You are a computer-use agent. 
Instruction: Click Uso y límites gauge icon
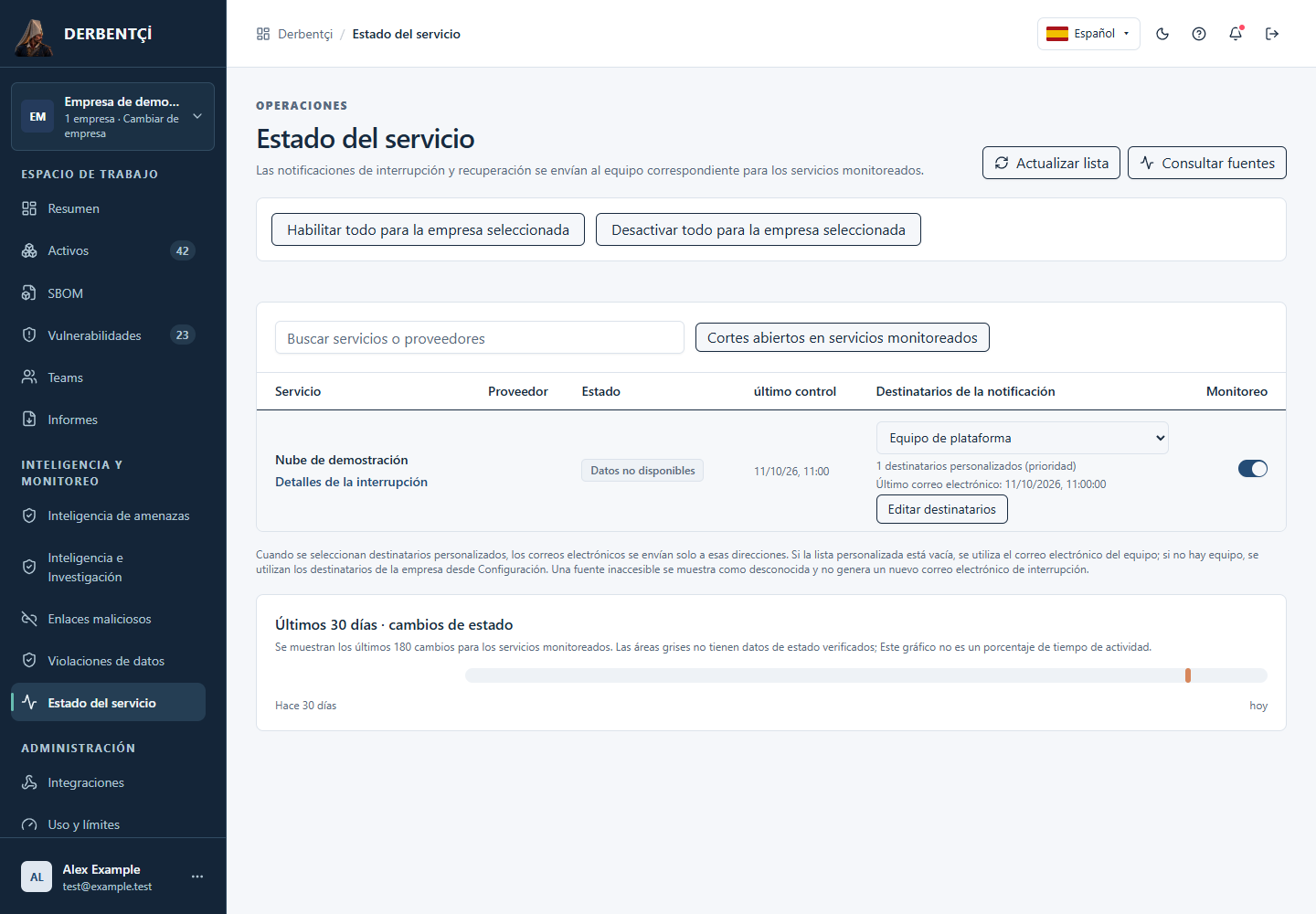click(29, 824)
